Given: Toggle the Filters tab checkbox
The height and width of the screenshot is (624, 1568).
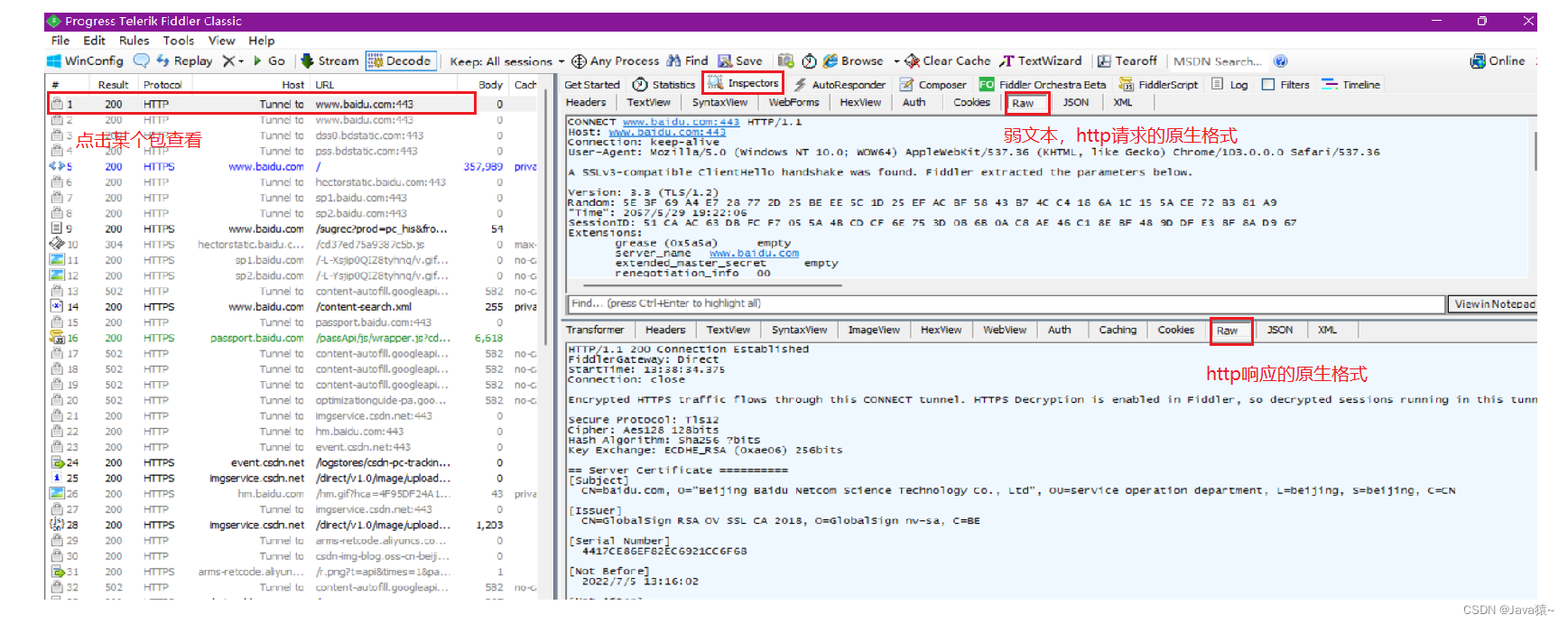Looking at the screenshot, I should 1268,84.
